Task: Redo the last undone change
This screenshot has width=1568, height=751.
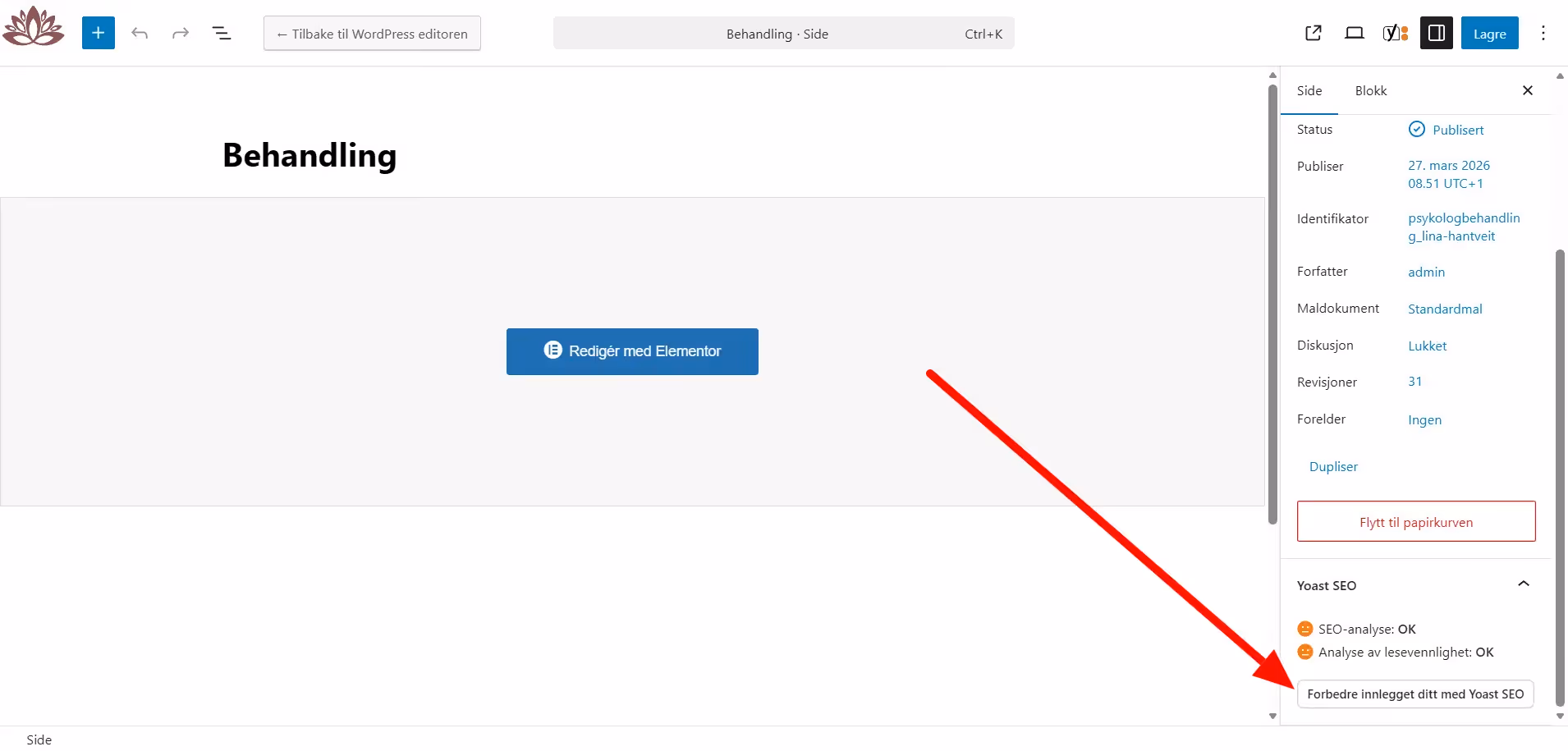Action: [181, 33]
